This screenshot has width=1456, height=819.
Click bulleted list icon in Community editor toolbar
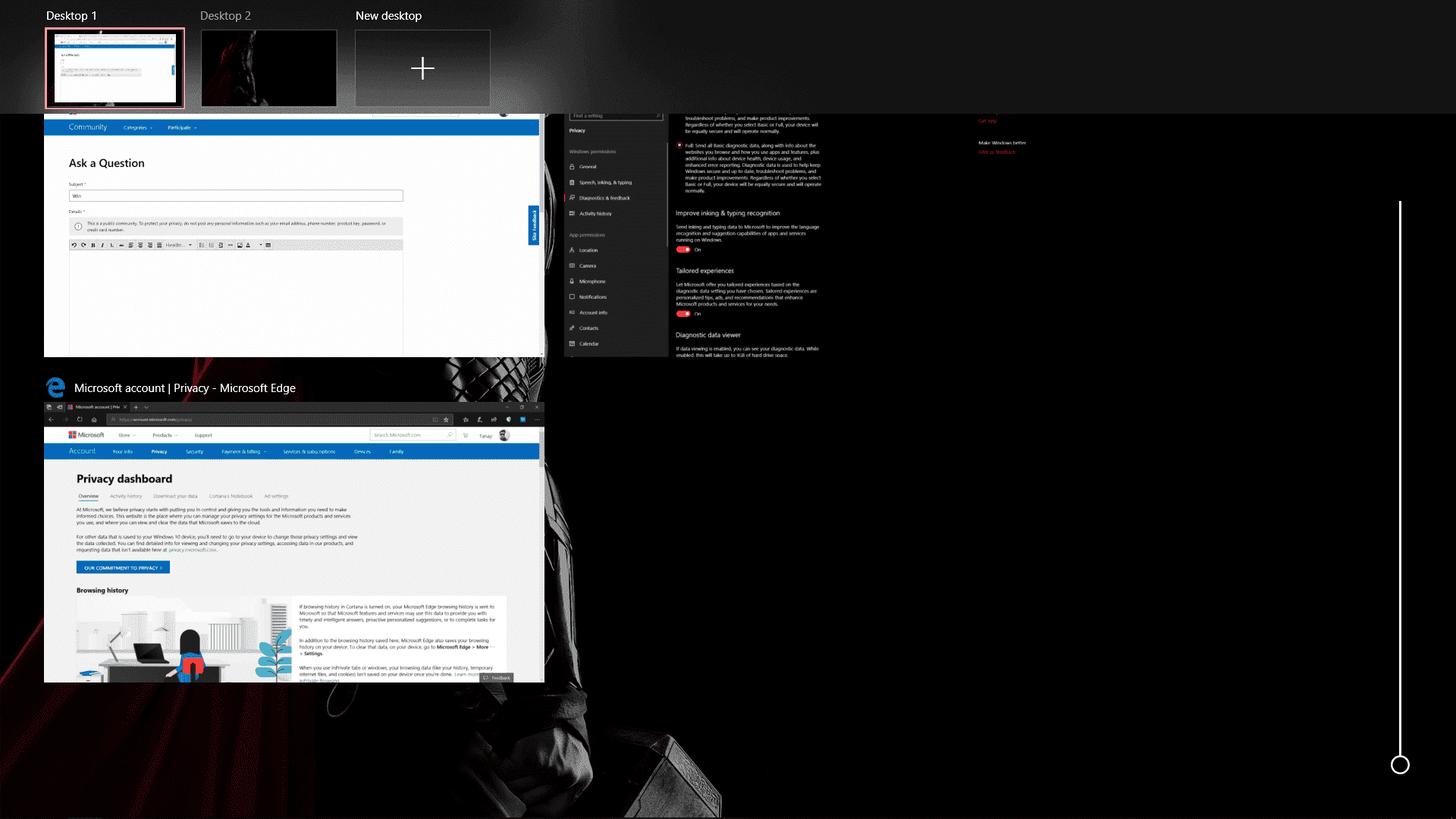pos(201,245)
